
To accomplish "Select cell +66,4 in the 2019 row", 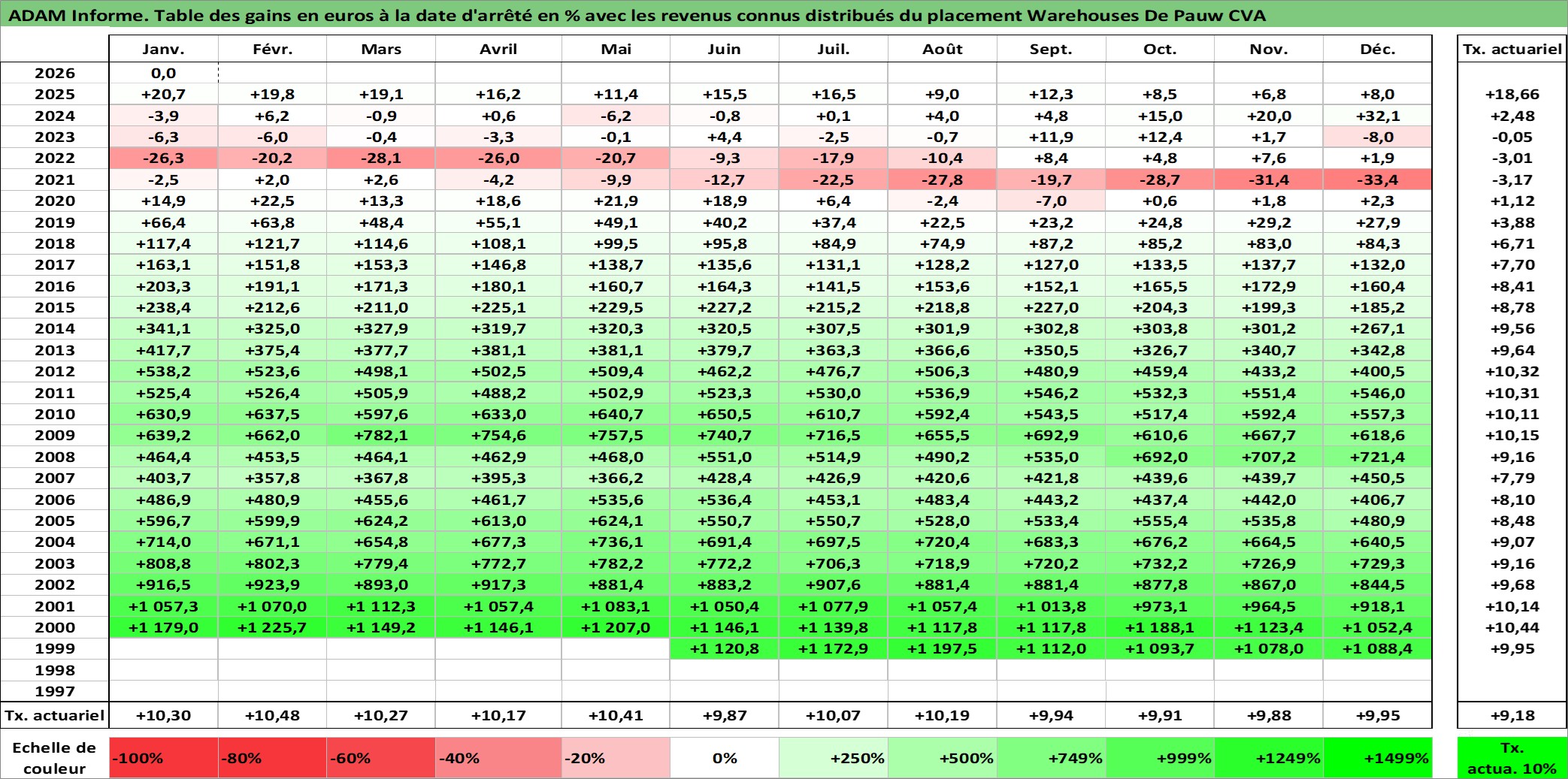I will click(x=164, y=223).
